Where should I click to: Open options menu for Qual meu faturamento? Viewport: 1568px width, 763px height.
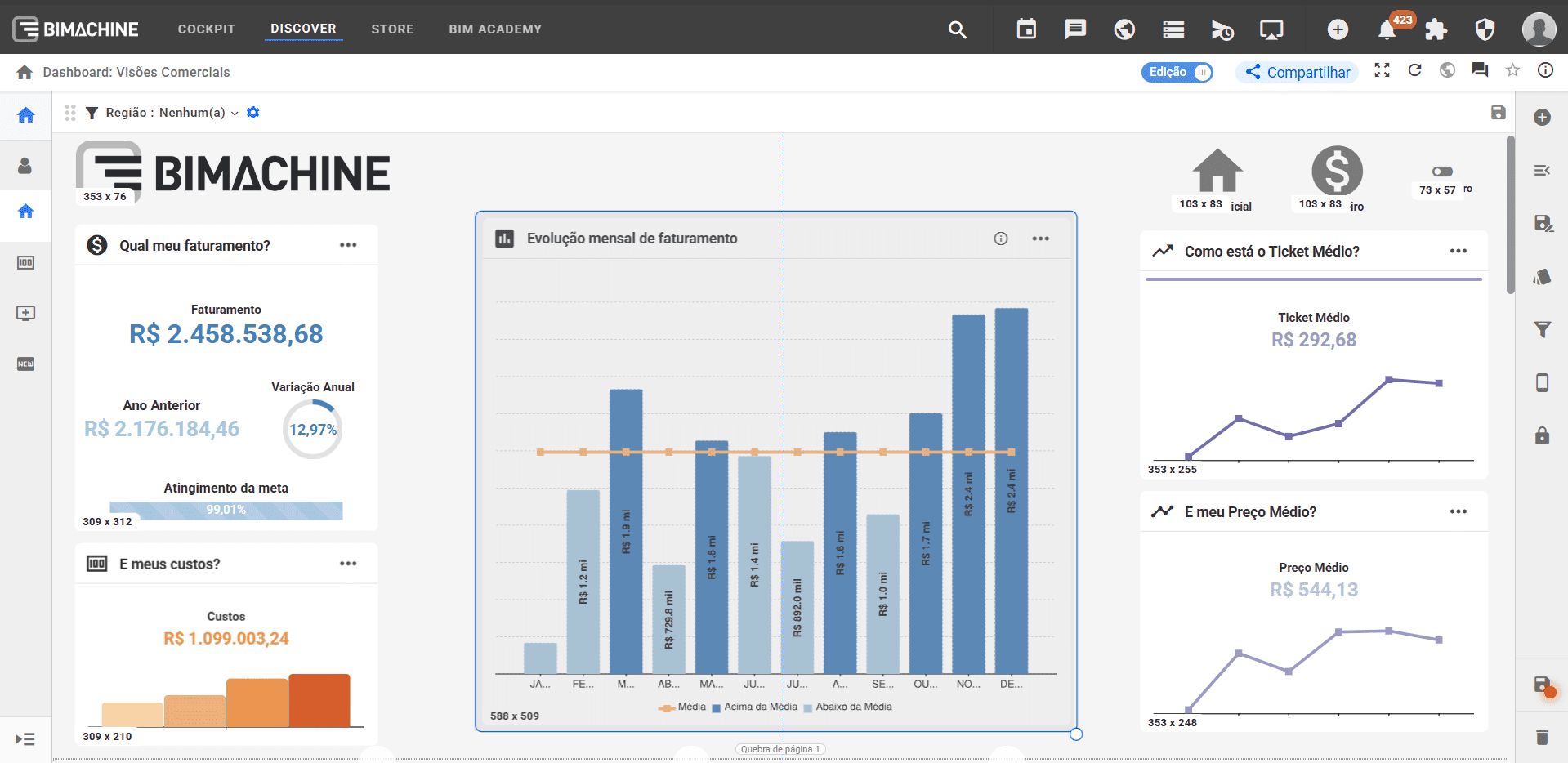[348, 245]
